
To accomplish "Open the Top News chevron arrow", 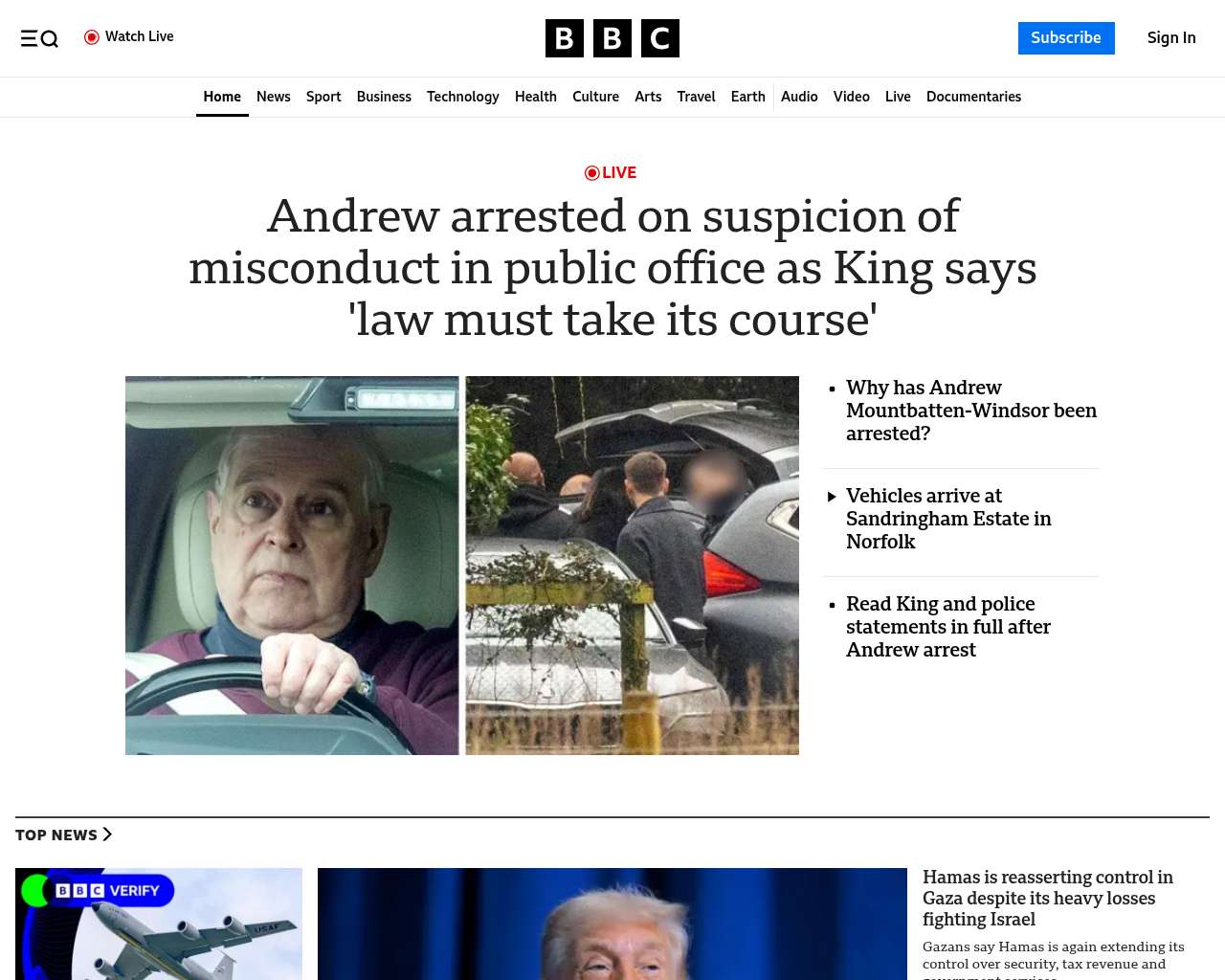I will pyautogui.click(x=107, y=835).
